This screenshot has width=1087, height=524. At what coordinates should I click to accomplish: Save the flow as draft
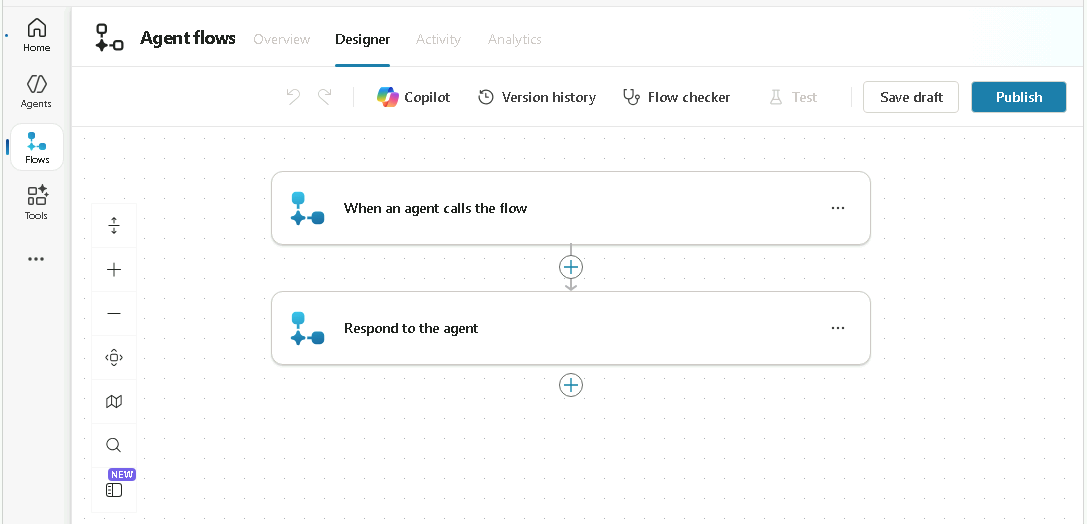pyautogui.click(x=911, y=97)
